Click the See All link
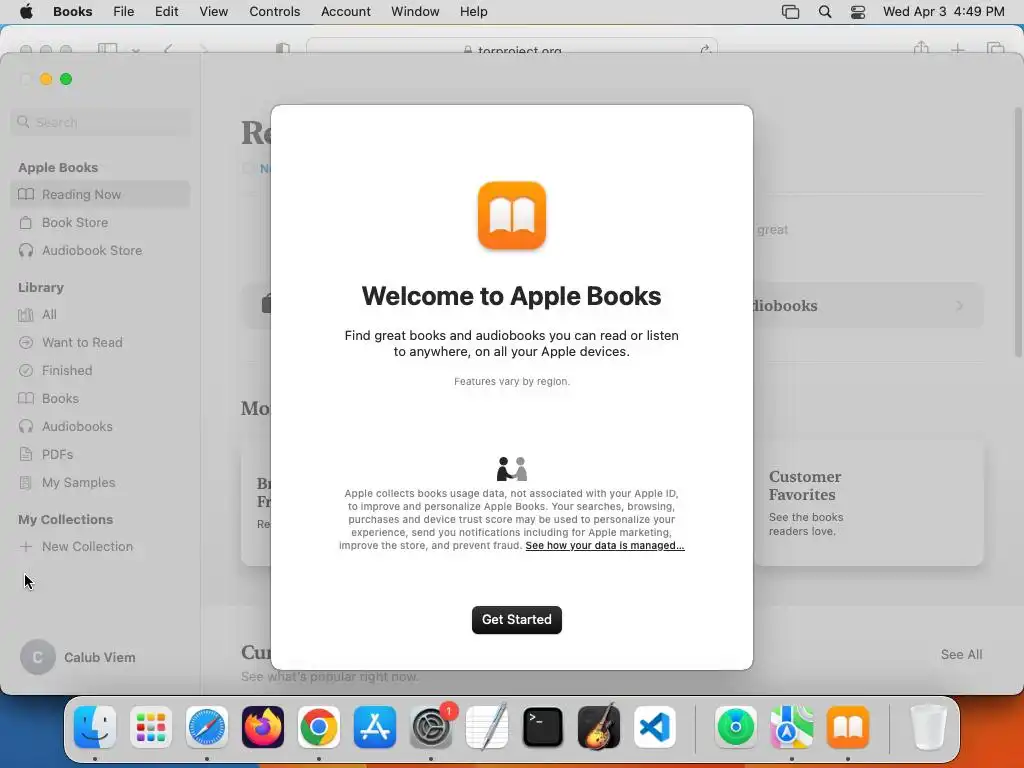 961,654
